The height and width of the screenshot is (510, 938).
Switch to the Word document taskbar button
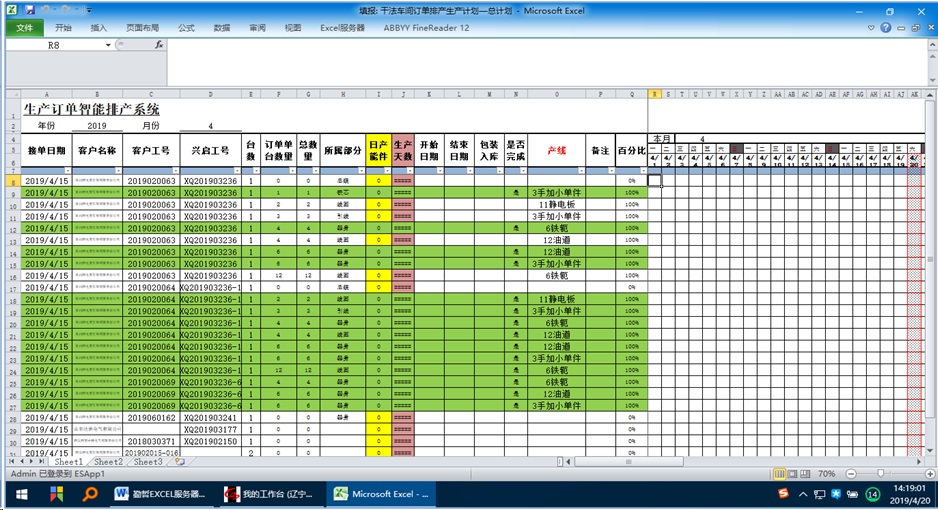pos(161,494)
